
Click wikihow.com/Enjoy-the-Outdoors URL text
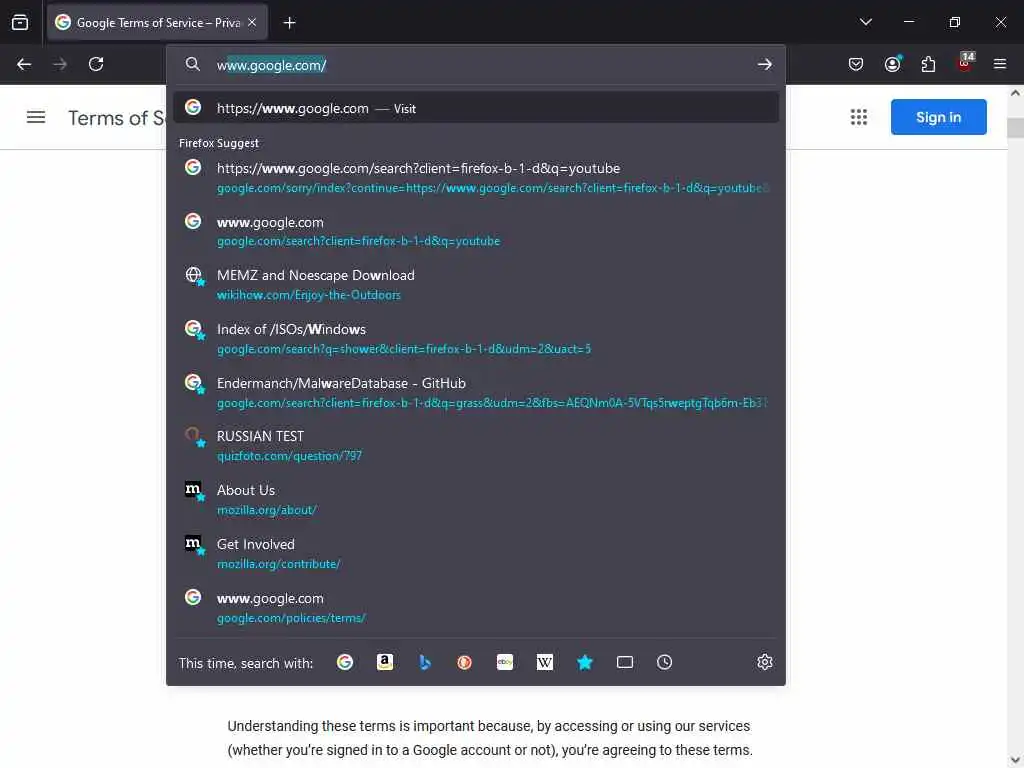point(308,295)
